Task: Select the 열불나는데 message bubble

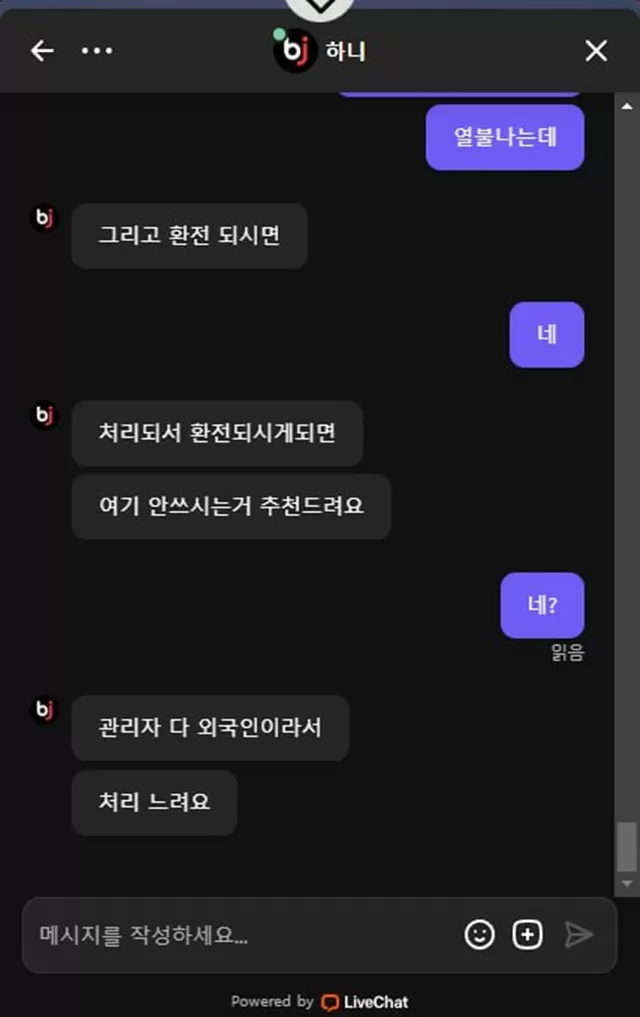Action: pos(504,138)
